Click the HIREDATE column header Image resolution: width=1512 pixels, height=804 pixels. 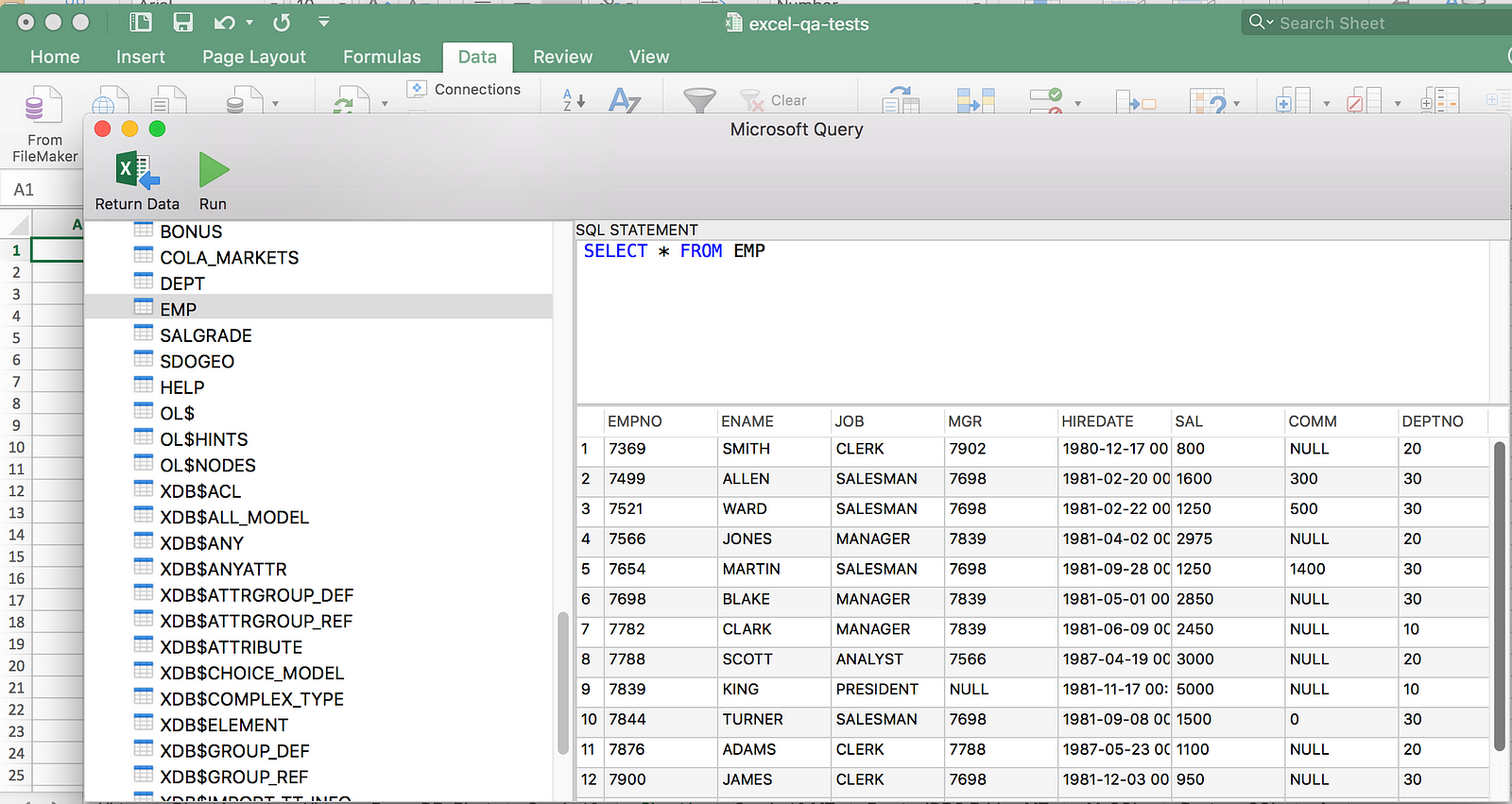(1114, 421)
